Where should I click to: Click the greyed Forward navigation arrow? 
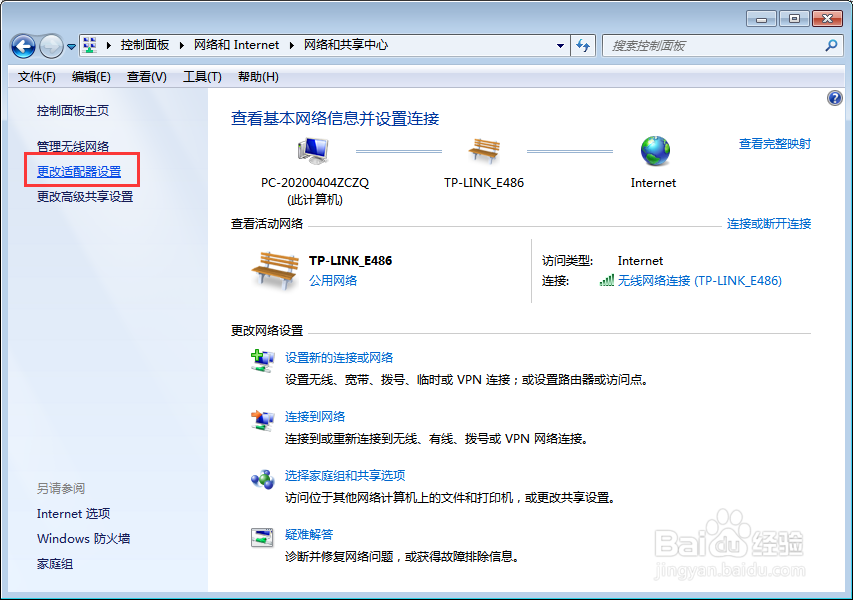pyautogui.click(x=52, y=46)
